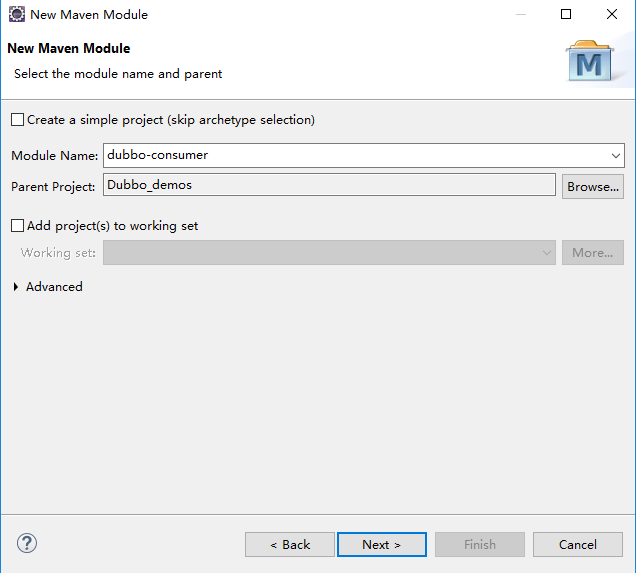Expand the Advanced section
Viewport: 636px width, 573px height.
(16, 287)
